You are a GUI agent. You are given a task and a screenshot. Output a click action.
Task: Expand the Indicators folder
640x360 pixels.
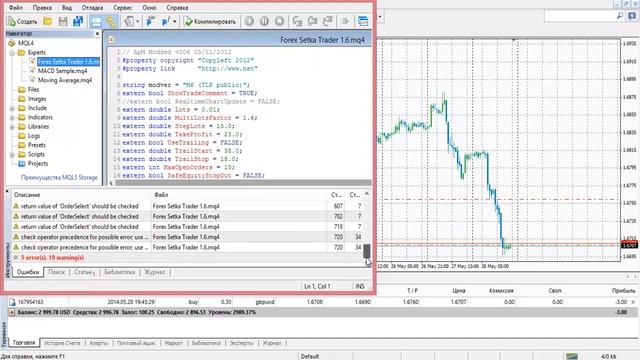tap(12, 118)
